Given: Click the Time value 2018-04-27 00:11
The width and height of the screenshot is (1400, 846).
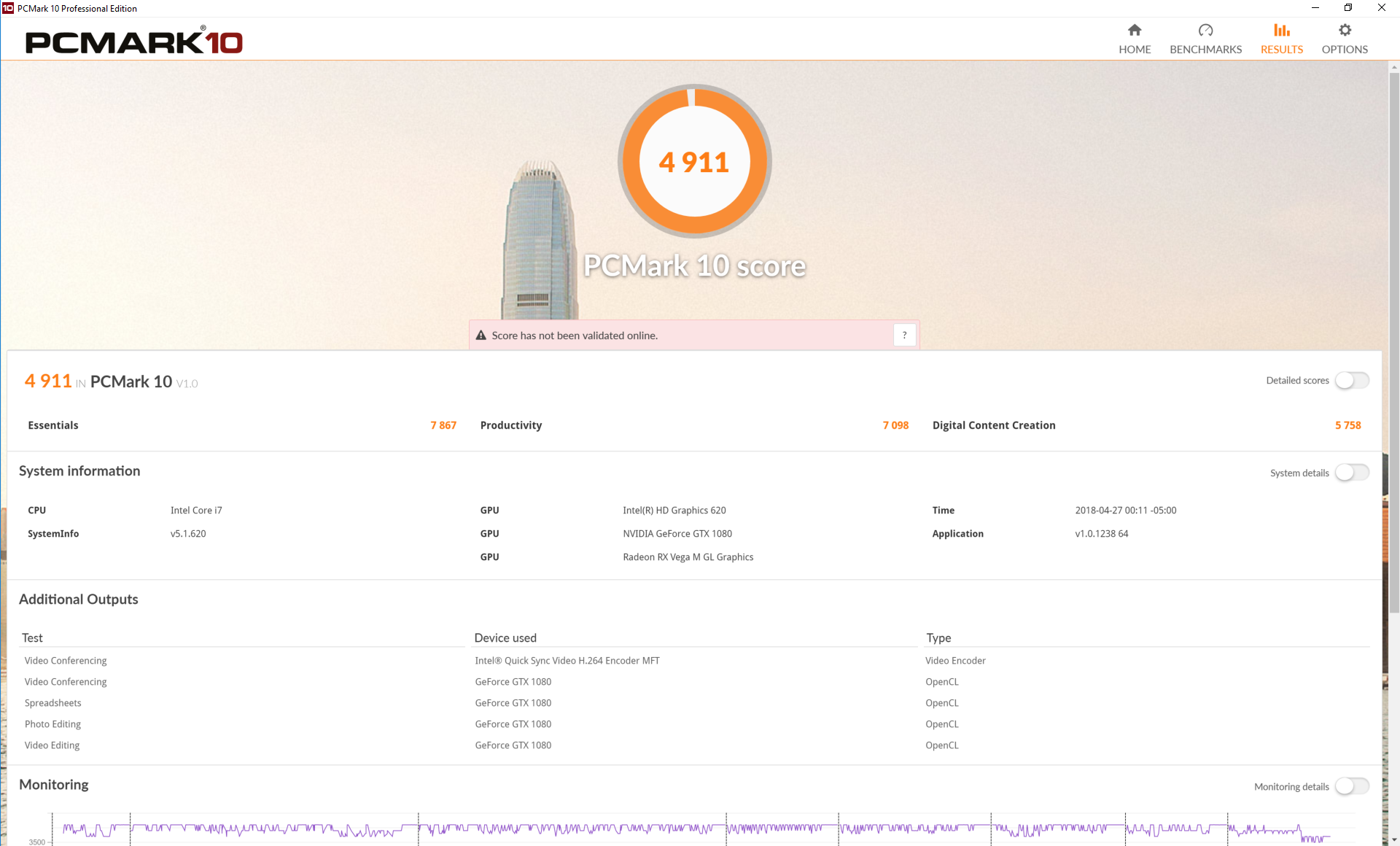Looking at the screenshot, I should pyautogui.click(x=1125, y=511).
